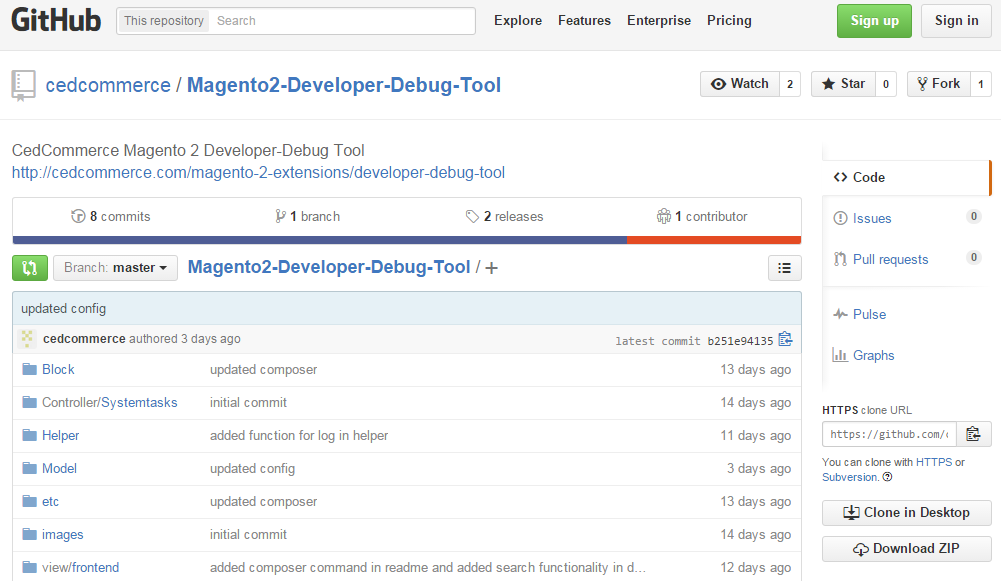Click the branch fork icon beside 1 branch
The height and width of the screenshot is (581, 1001).
click(x=280, y=216)
